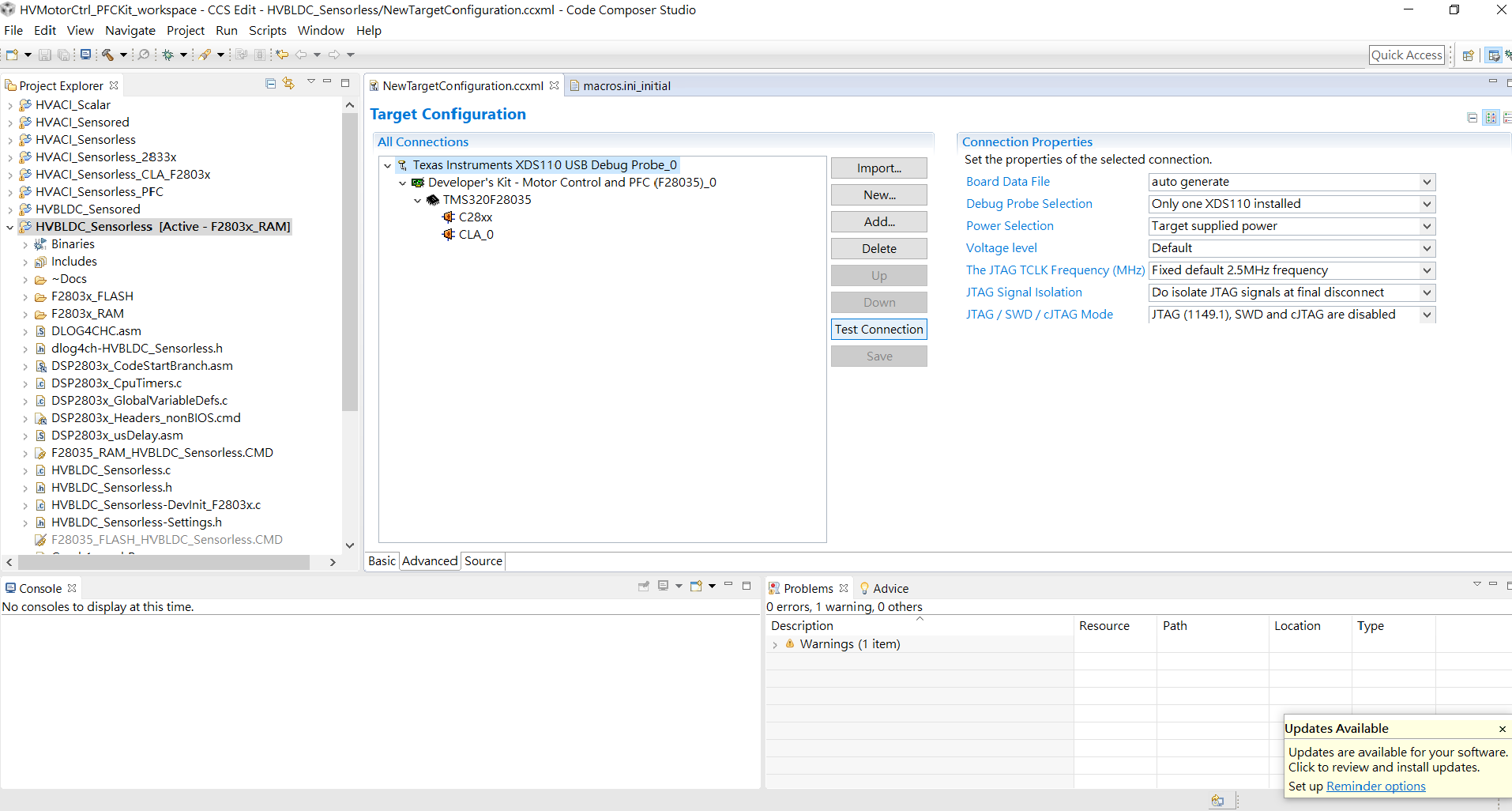The width and height of the screenshot is (1512, 811).
Task: Open the Window menu
Action: coord(321,30)
